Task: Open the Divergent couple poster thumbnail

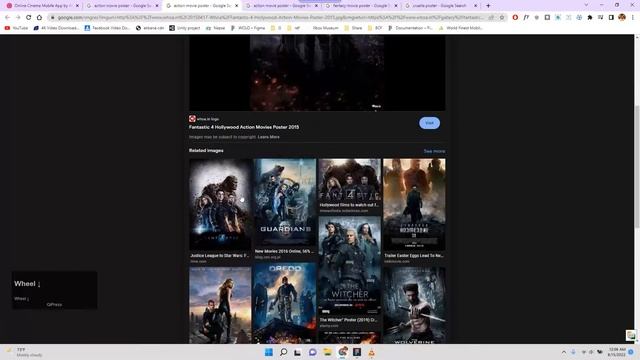Action: click(x=220, y=306)
